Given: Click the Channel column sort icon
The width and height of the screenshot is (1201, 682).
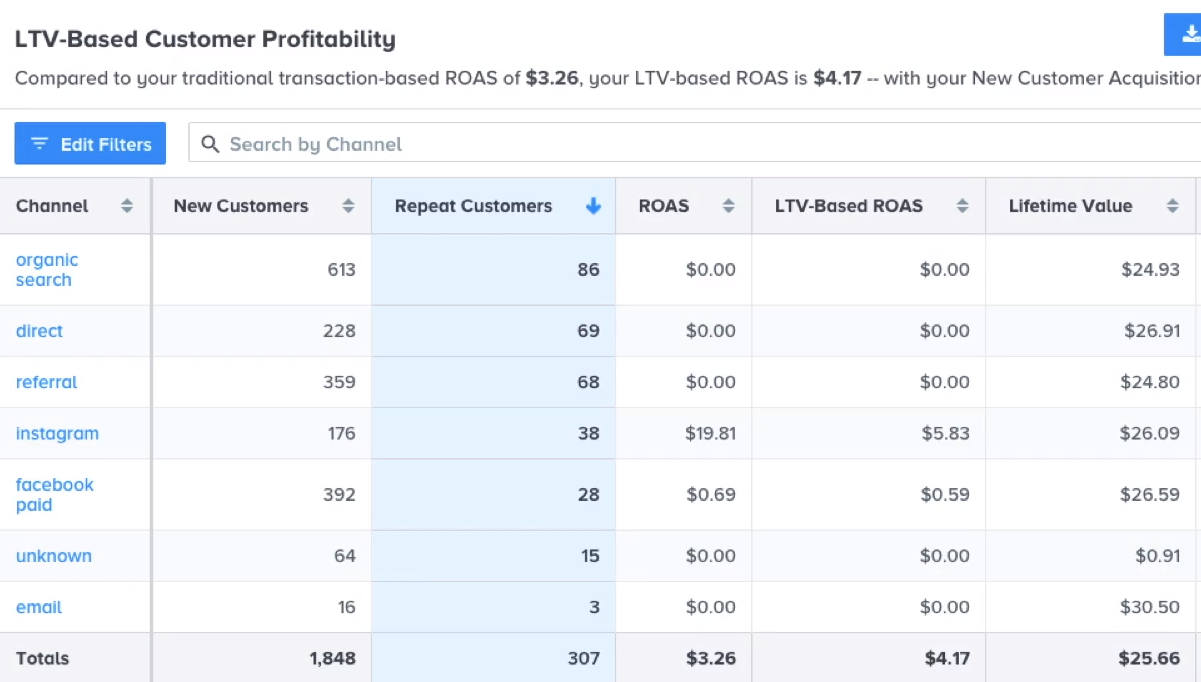Looking at the screenshot, I should (127, 206).
